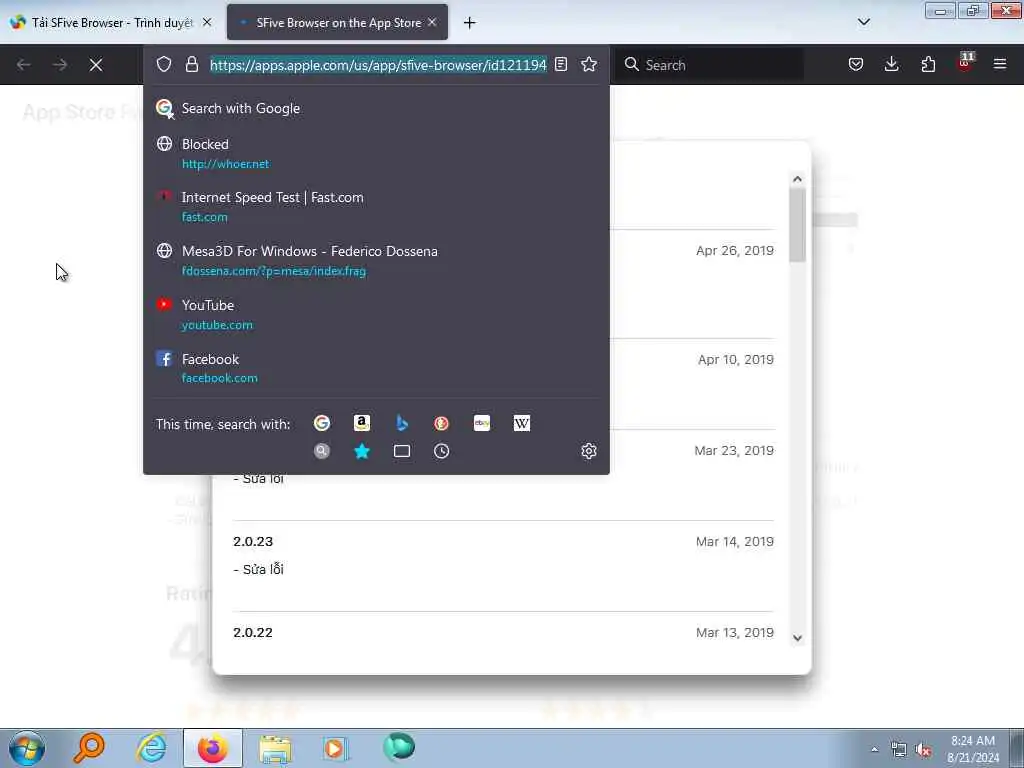The width and height of the screenshot is (1024, 768).
Task: Open the tracking protection shield icon
Action: (x=164, y=64)
